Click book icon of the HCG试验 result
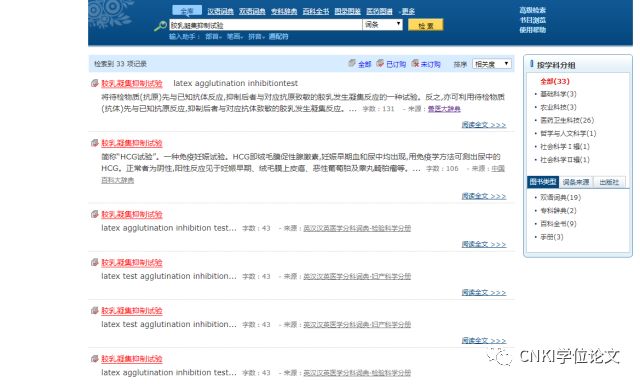Viewport: 640px width, 384px height. click(95, 143)
